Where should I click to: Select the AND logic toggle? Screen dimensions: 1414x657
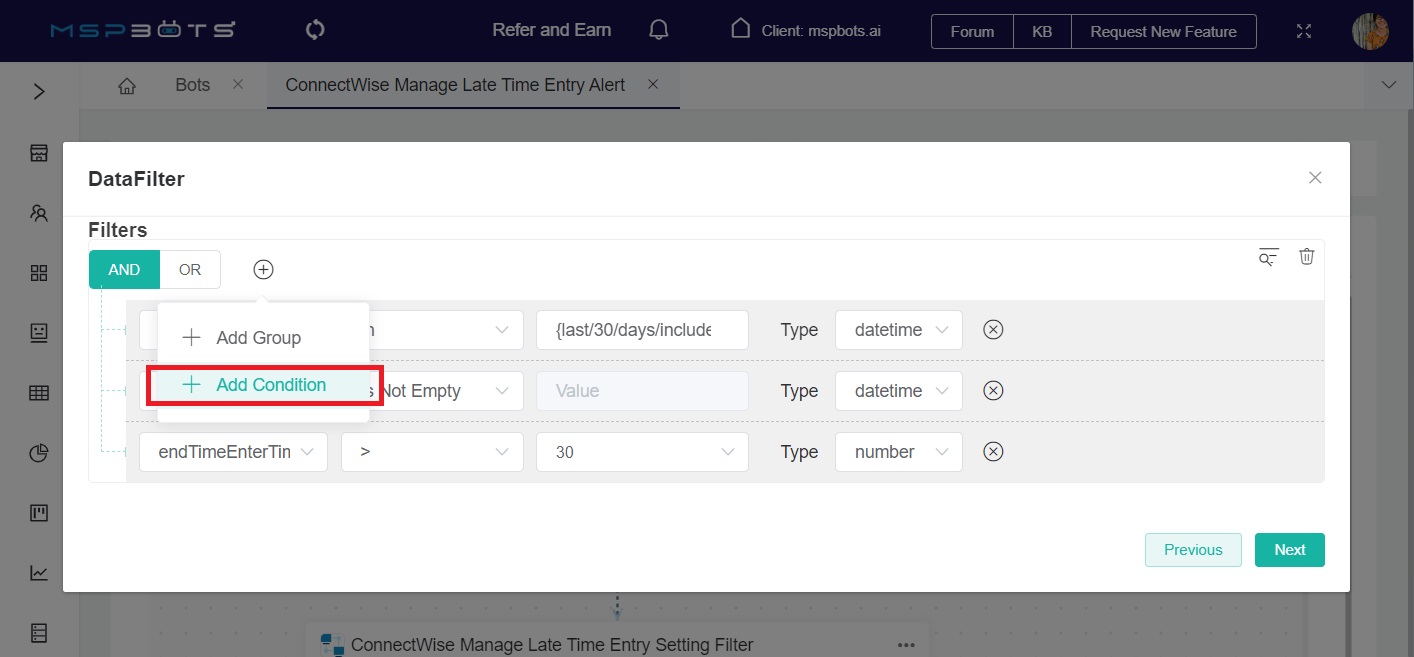pos(124,269)
